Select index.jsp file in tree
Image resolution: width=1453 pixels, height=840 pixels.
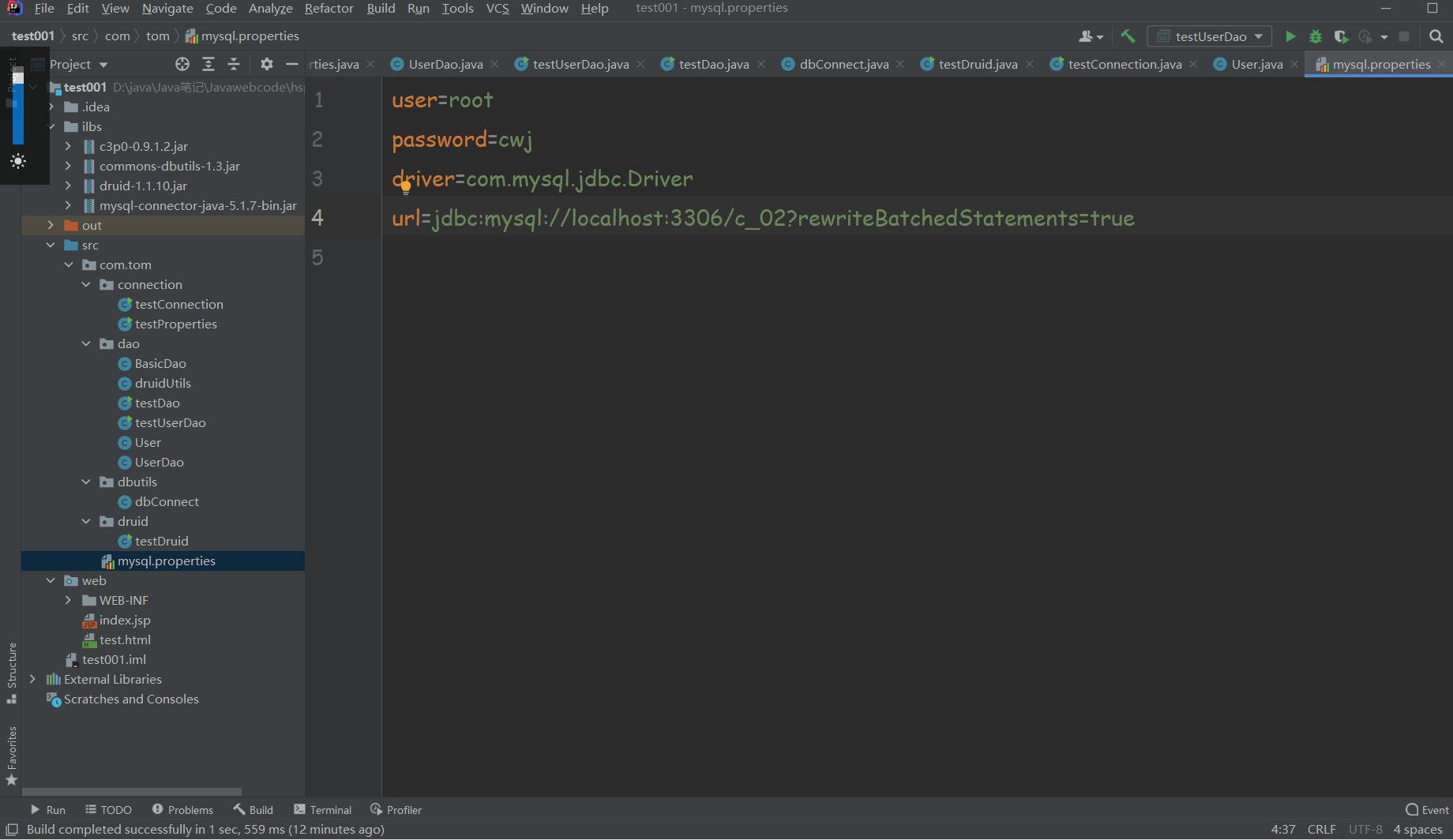(x=125, y=620)
